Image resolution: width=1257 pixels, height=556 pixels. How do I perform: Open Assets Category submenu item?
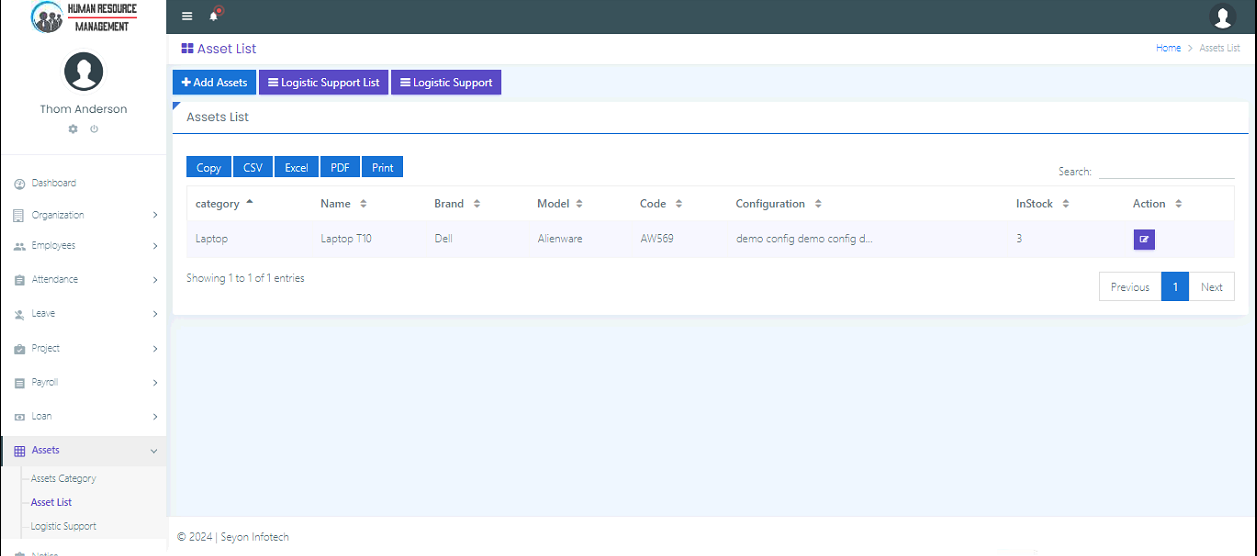click(x=63, y=479)
